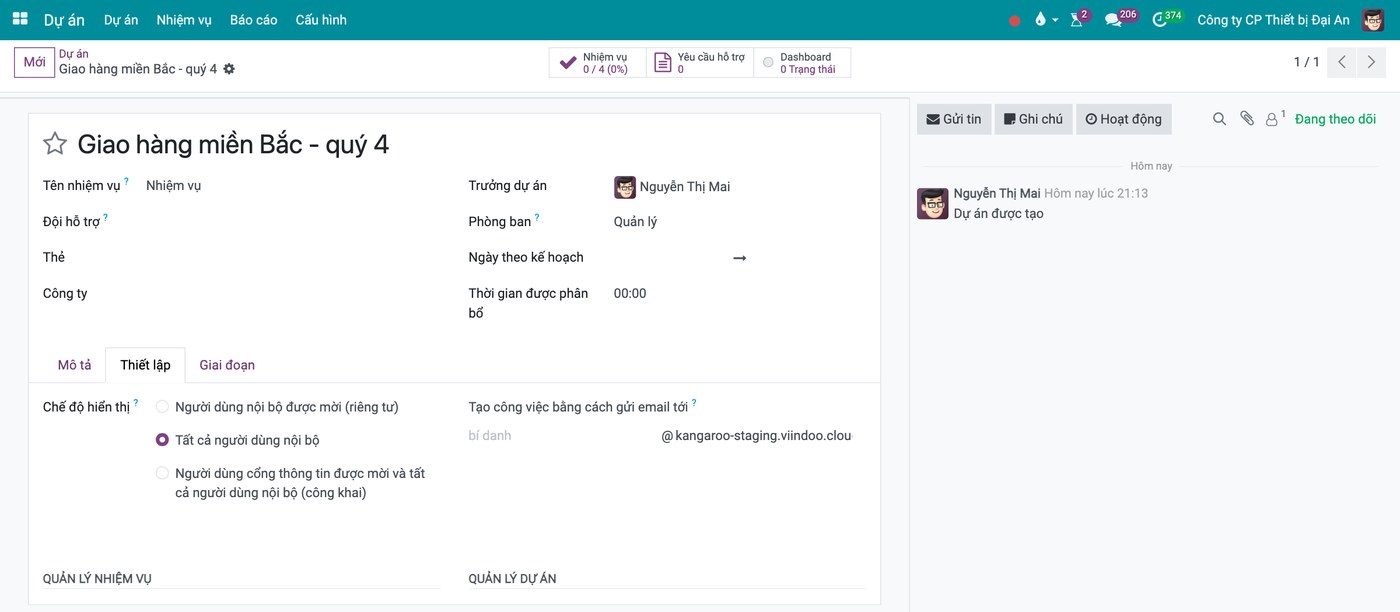
Task: Select the công khai portal users radio option
Action: tap(162, 473)
